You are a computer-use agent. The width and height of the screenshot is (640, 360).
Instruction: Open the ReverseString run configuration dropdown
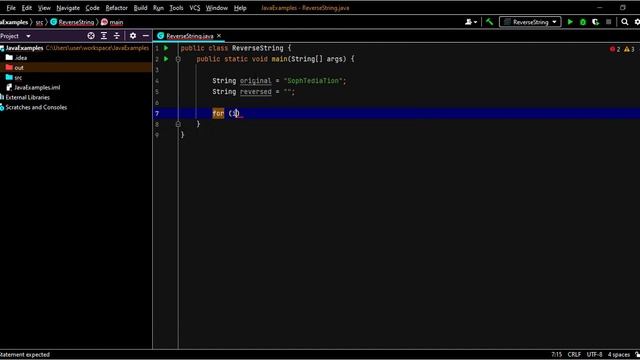click(530, 22)
